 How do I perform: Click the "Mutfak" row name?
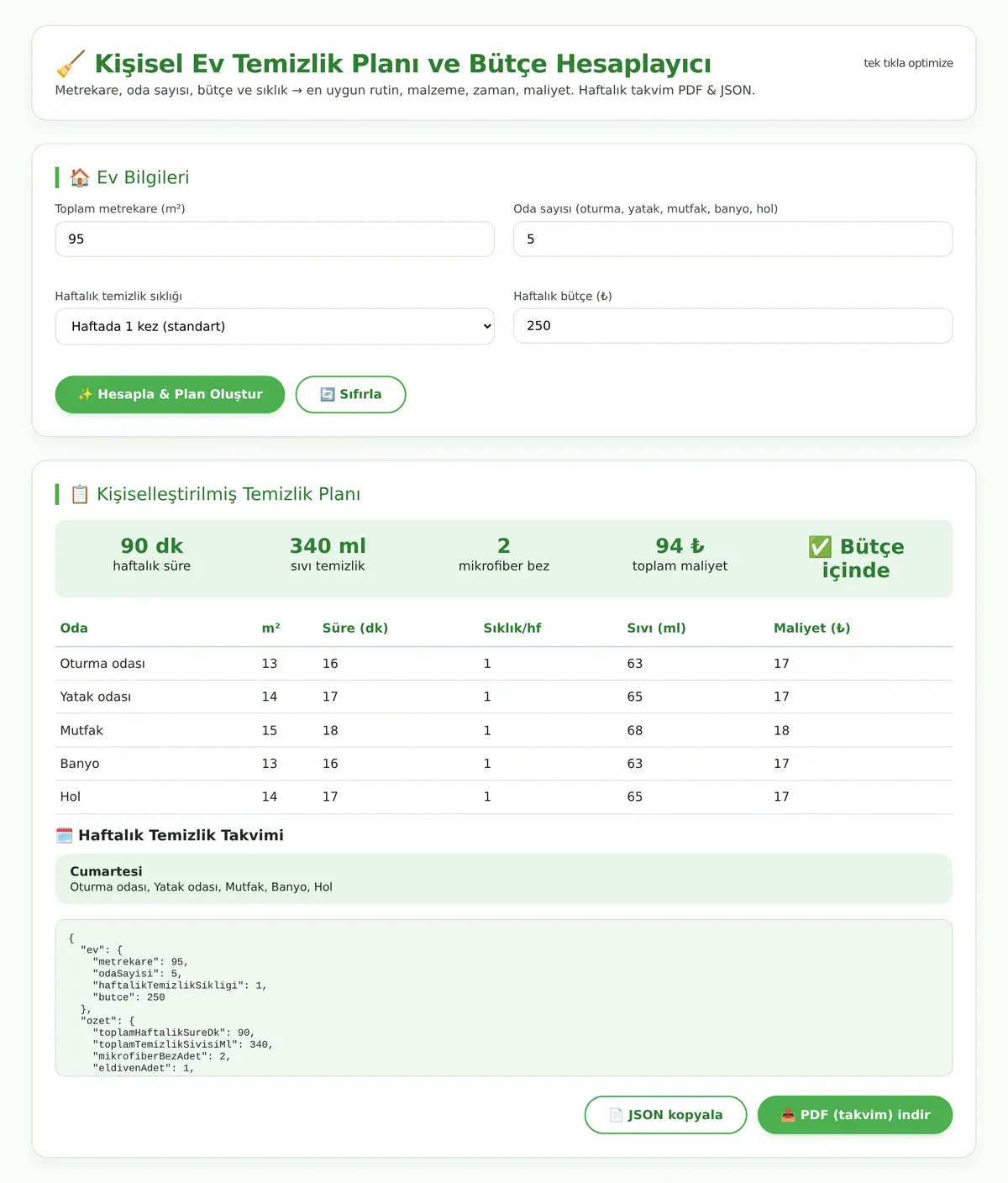click(81, 730)
